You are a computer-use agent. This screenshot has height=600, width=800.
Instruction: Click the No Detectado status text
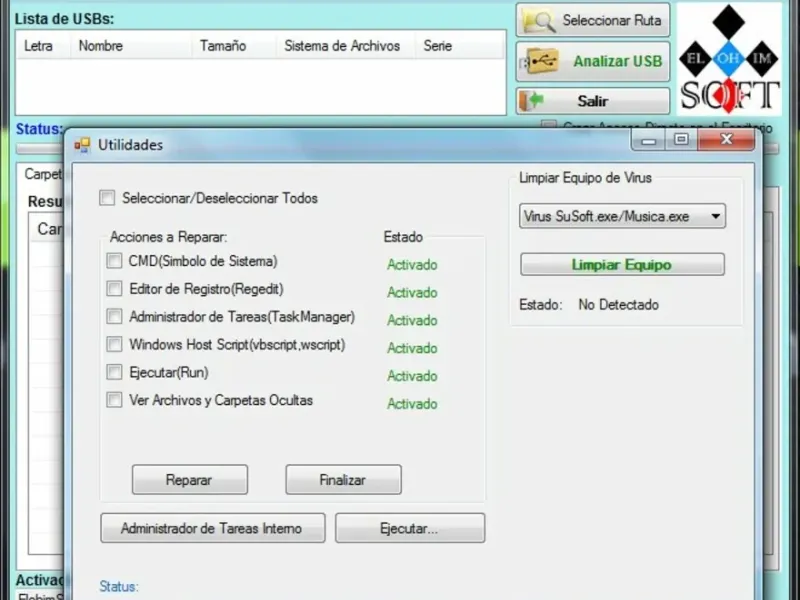(618, 305)
